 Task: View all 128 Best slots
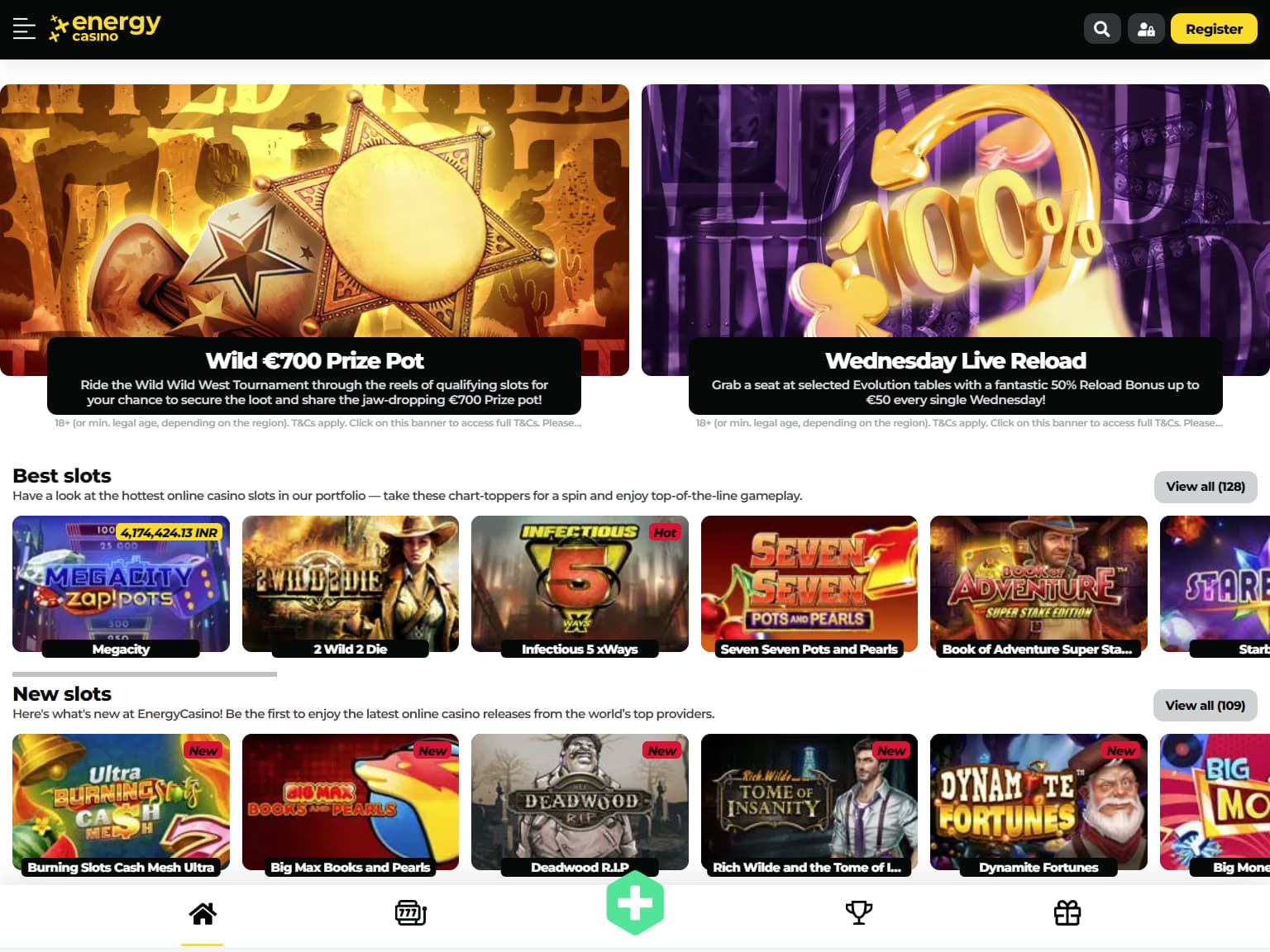(x=1206, y=487)
